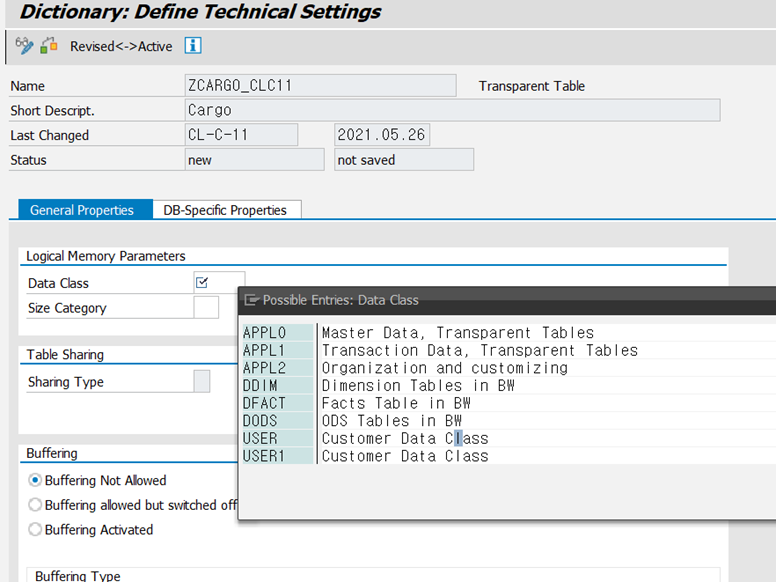Click the Size Category input field
This screenshot has width=776, height=582.
click(206, 307)
